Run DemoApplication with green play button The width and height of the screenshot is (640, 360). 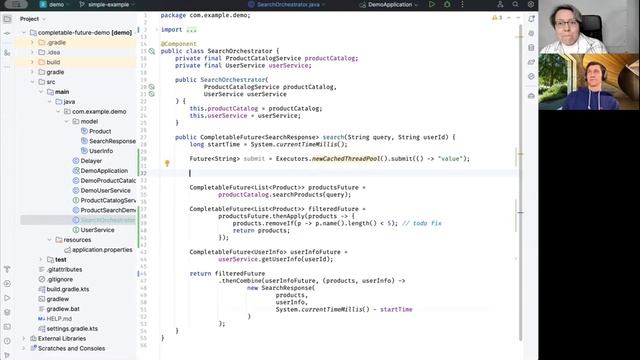coord(432,4)
